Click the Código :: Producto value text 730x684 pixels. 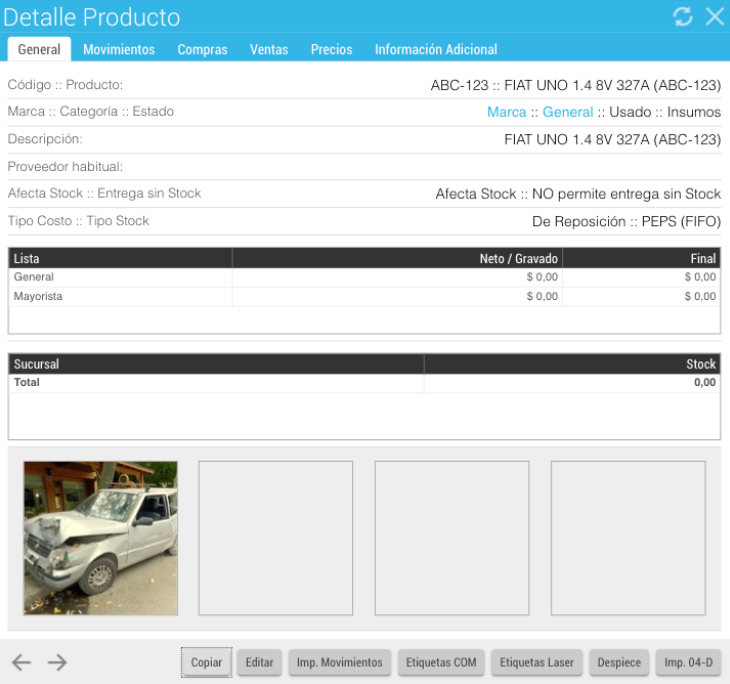click(575, 85)
